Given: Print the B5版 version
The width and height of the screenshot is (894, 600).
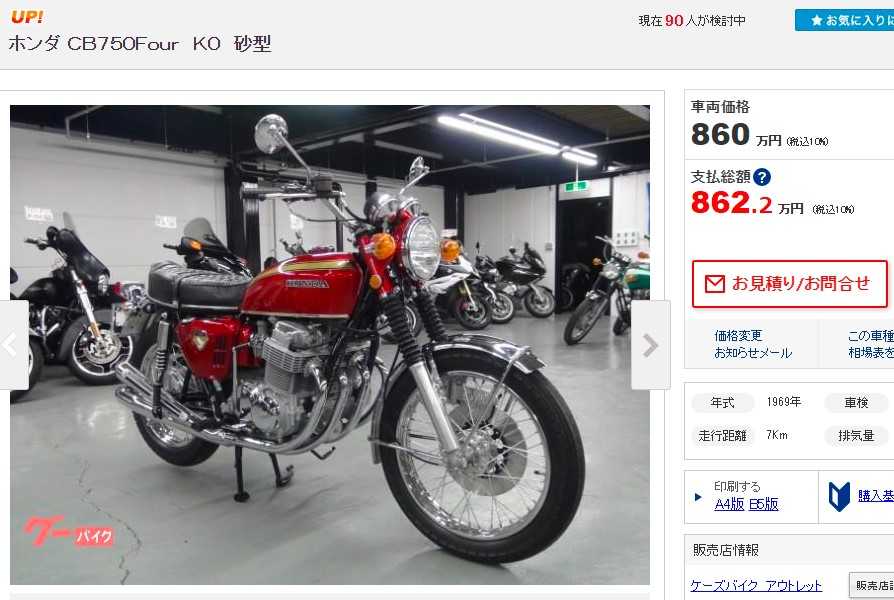Looking at the screenshot, I should coord(763,504).
